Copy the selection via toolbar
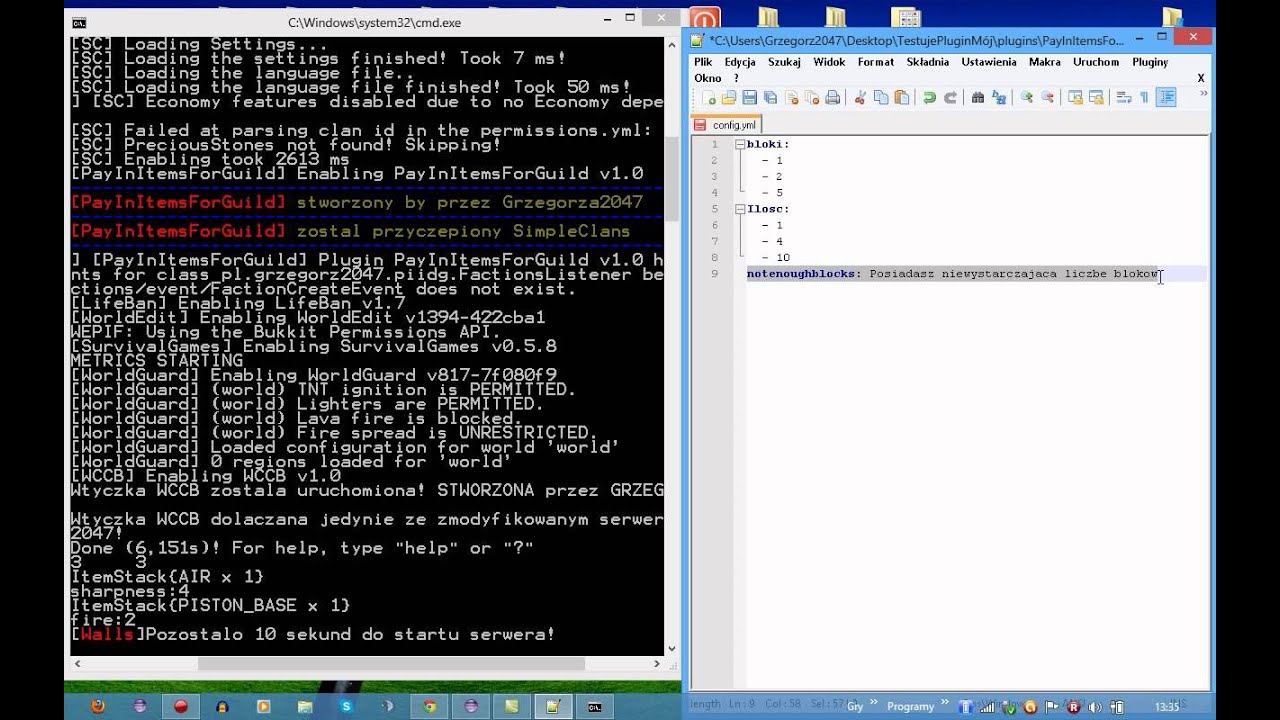 point(881,97)
